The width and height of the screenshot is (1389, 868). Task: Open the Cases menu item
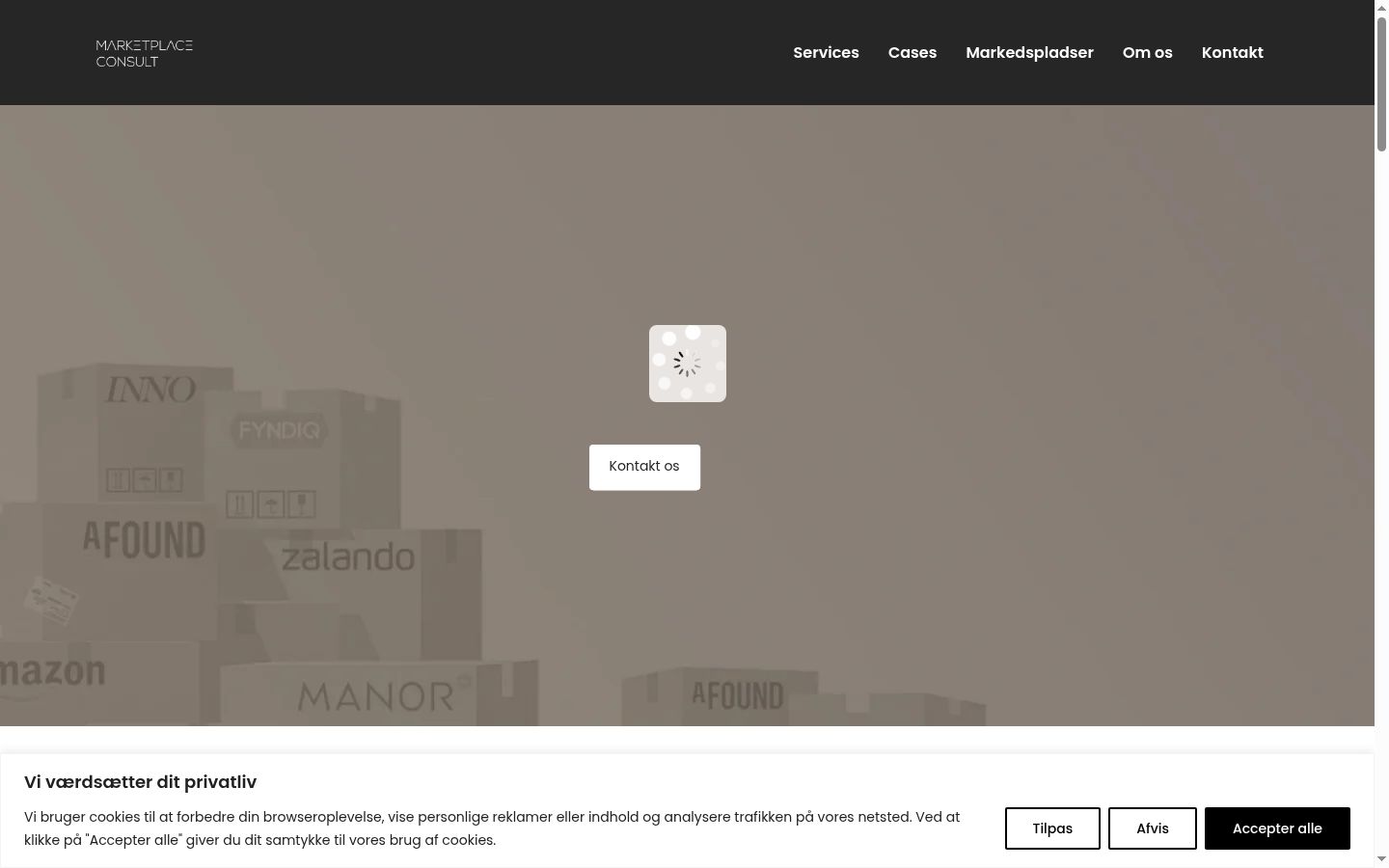click(x=912, y=53)
